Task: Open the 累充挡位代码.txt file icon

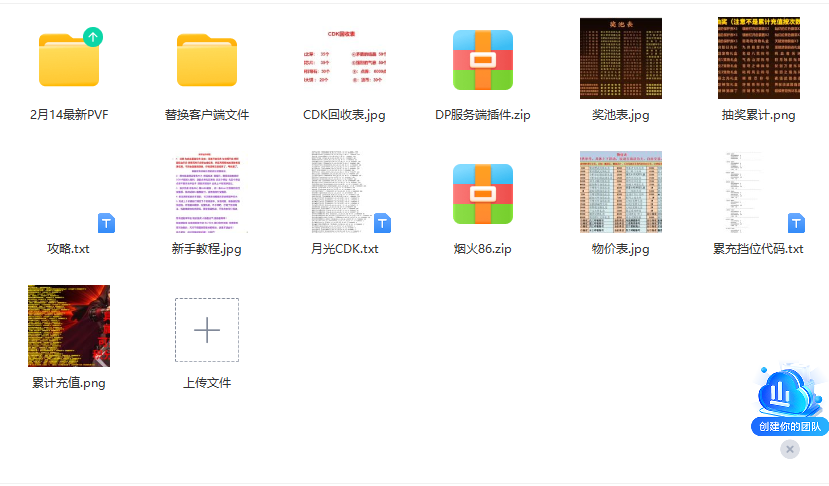Action: click(x=758, y=192)
